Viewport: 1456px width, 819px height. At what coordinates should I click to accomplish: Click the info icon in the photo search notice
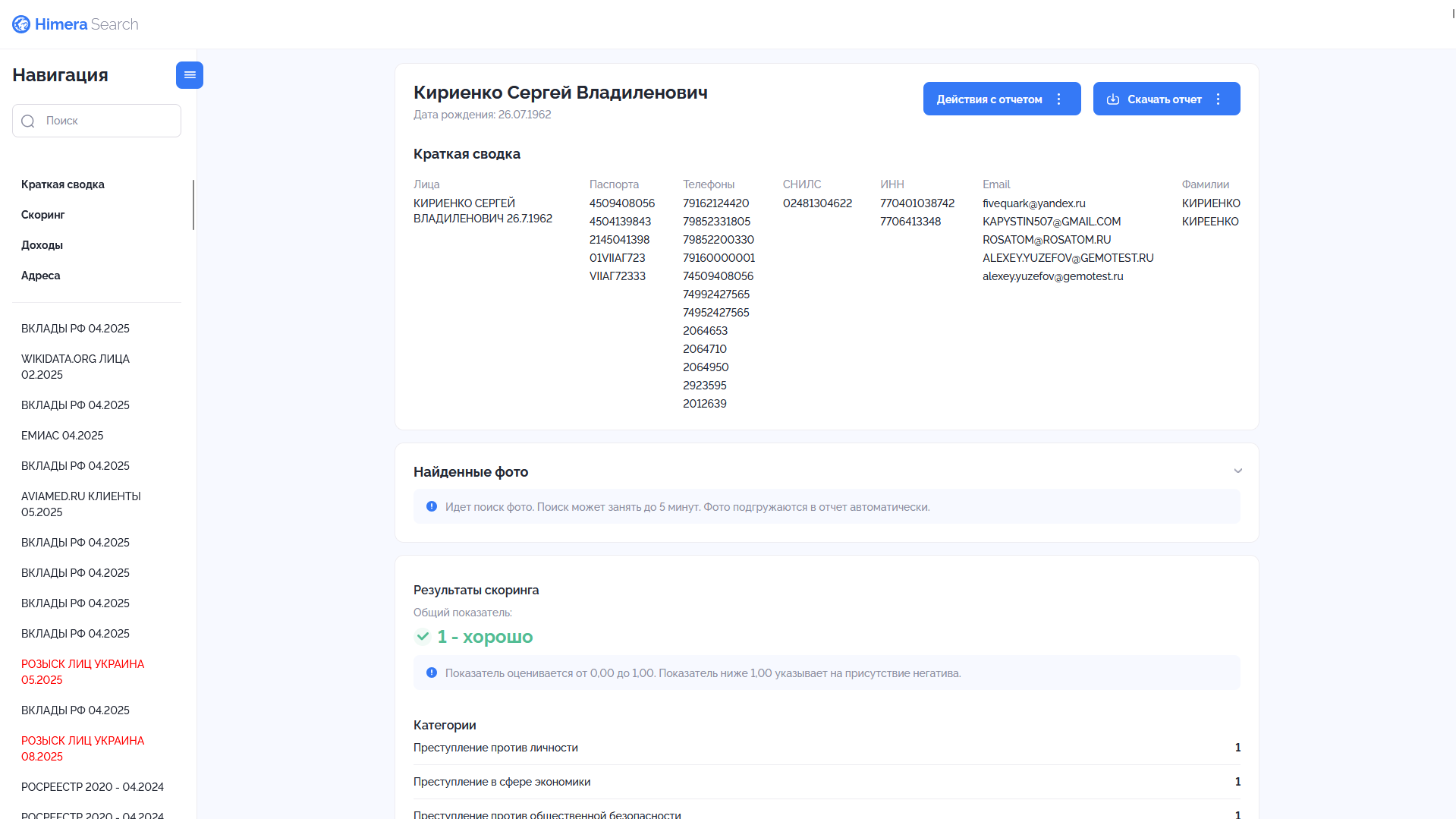pos(432,506)
